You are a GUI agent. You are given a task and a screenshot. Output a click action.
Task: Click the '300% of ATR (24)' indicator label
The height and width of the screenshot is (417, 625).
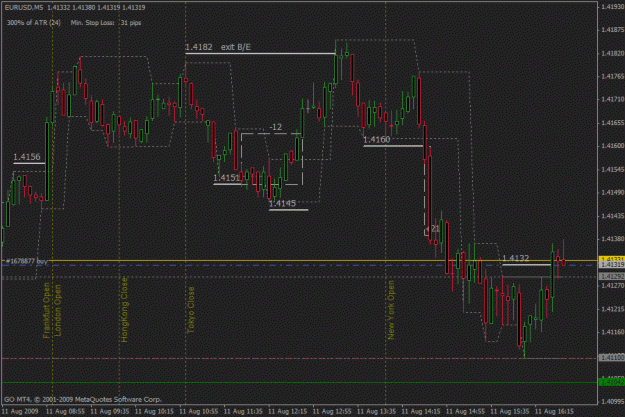pyautogui.click(x=34, y=23)
